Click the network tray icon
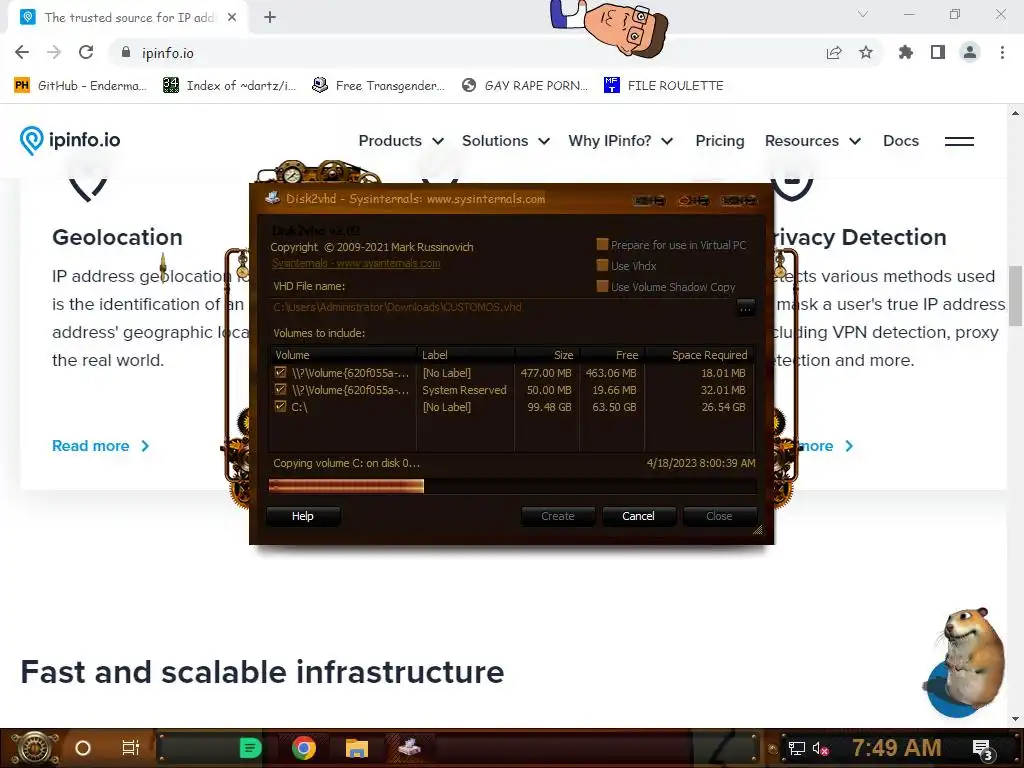 pyautogui.click(x=796, y=748)
